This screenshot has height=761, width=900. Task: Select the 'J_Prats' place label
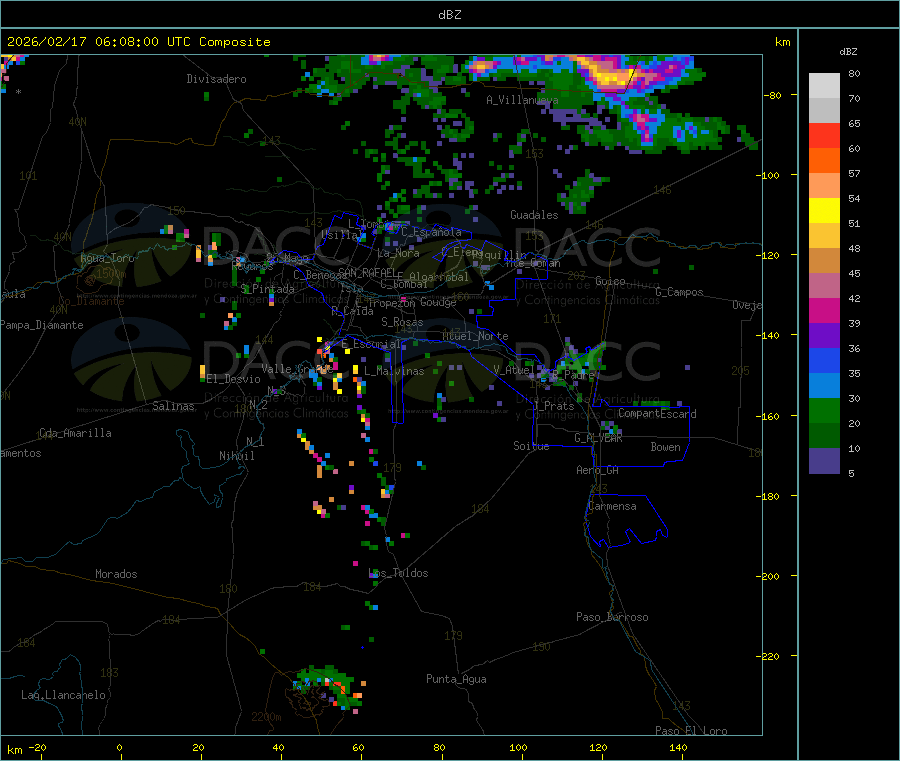pos(553,406)
